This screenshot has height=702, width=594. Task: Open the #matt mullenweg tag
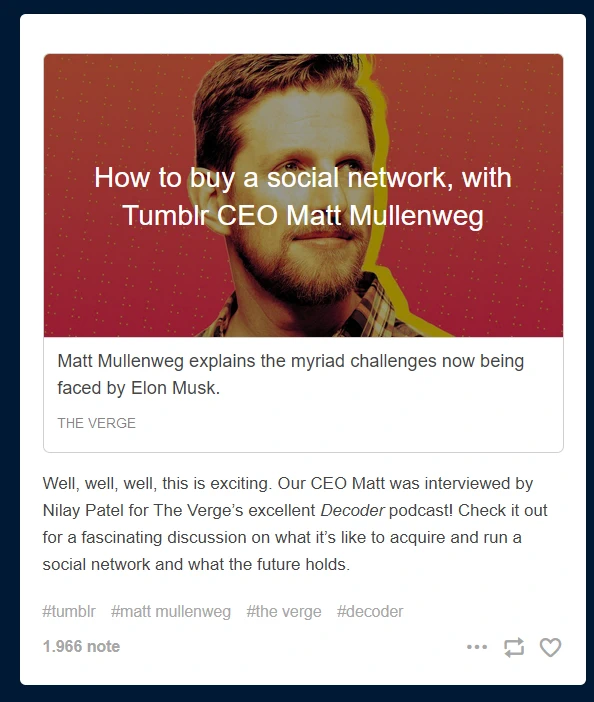(x=171, y=612)
